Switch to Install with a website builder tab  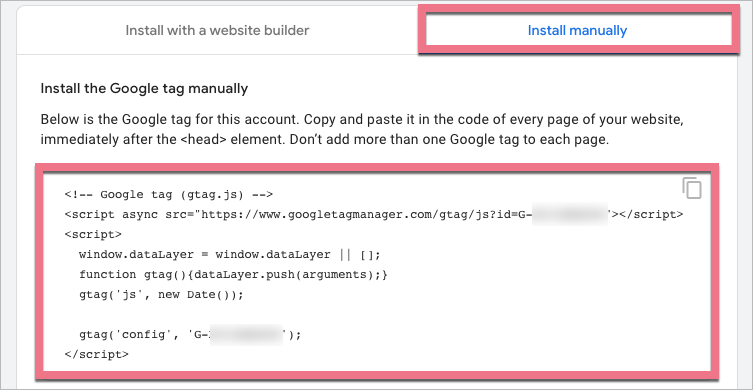[x=217, y=30]
